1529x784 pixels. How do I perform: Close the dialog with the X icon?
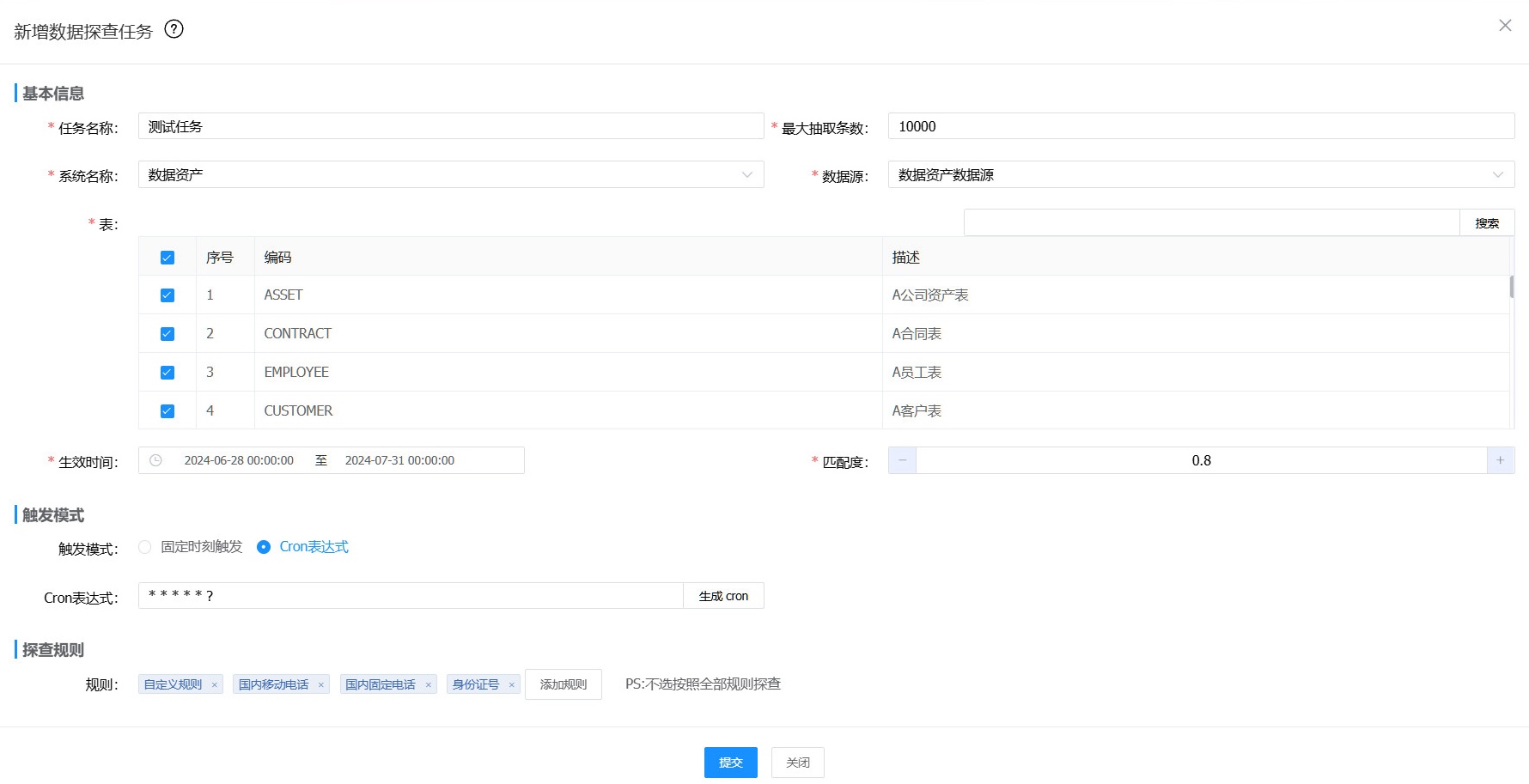tap(1505, 26)
